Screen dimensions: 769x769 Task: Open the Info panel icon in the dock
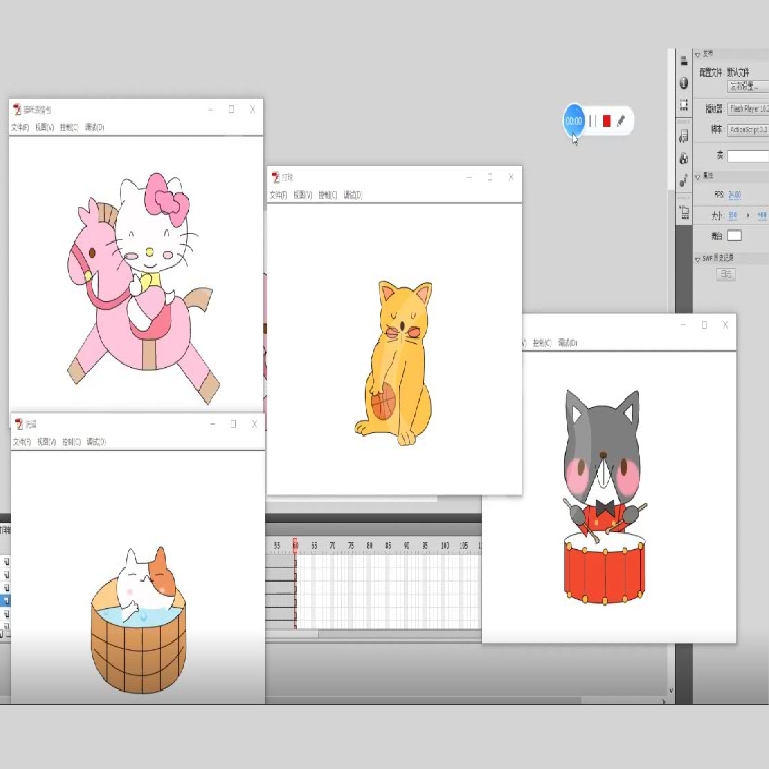click(684, 83)
